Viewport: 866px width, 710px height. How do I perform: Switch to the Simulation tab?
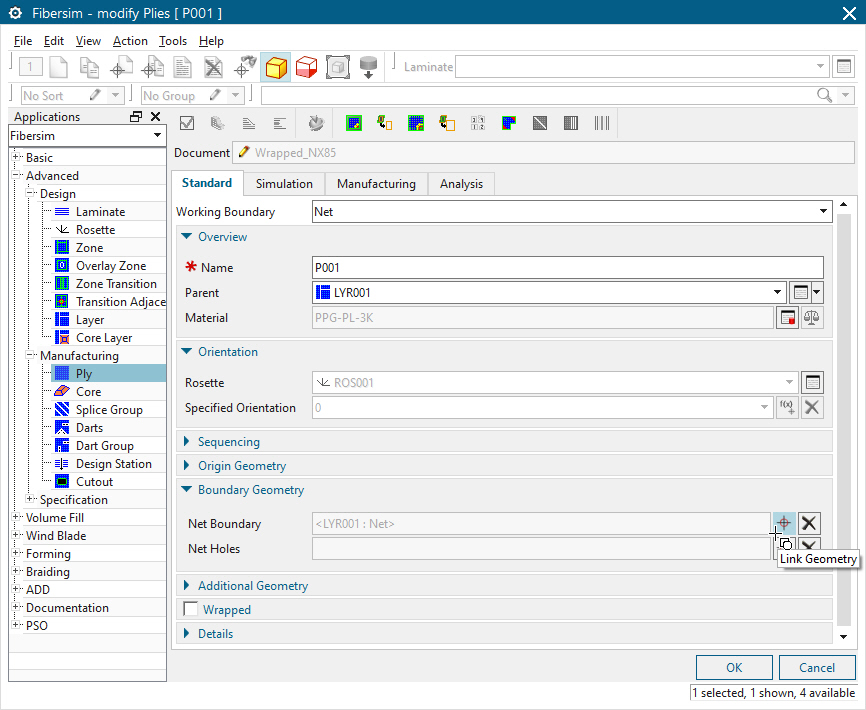click(284, 183)
